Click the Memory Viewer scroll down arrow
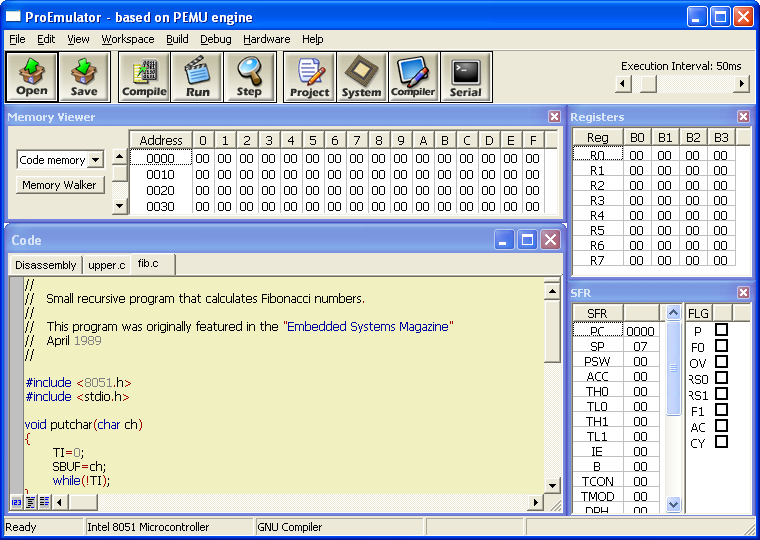The width and height of the screenshot is (760, 540). (x=119, y=206)
